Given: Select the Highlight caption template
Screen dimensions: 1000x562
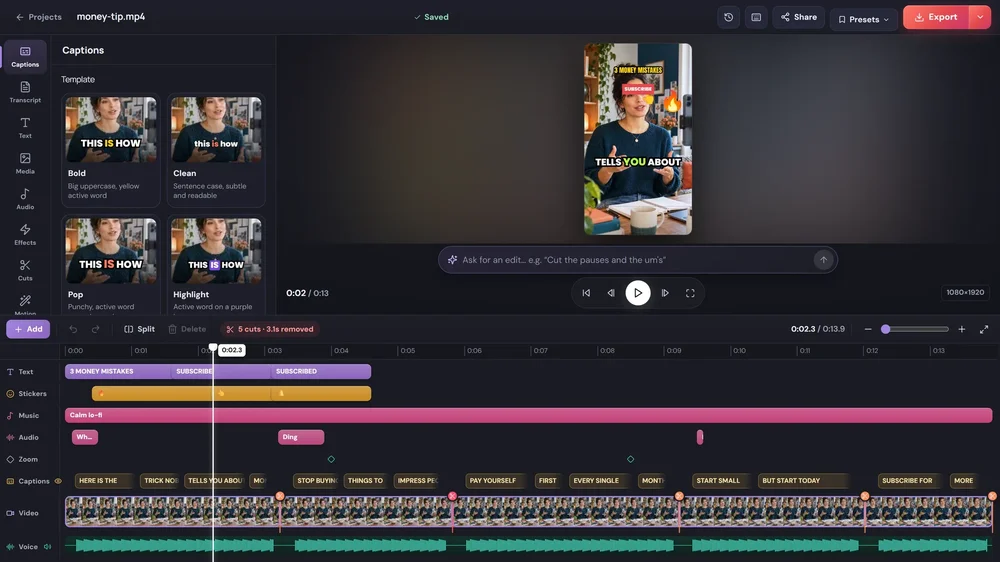Looking at the screenshot, I should pyautogui.click(x=216, y=265).
